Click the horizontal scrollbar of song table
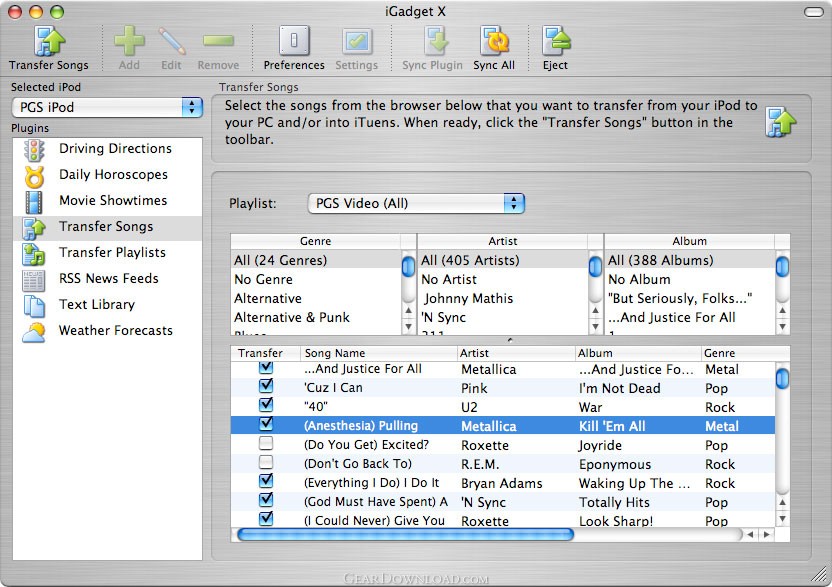 pyautogui.click(x=405, y=534)
